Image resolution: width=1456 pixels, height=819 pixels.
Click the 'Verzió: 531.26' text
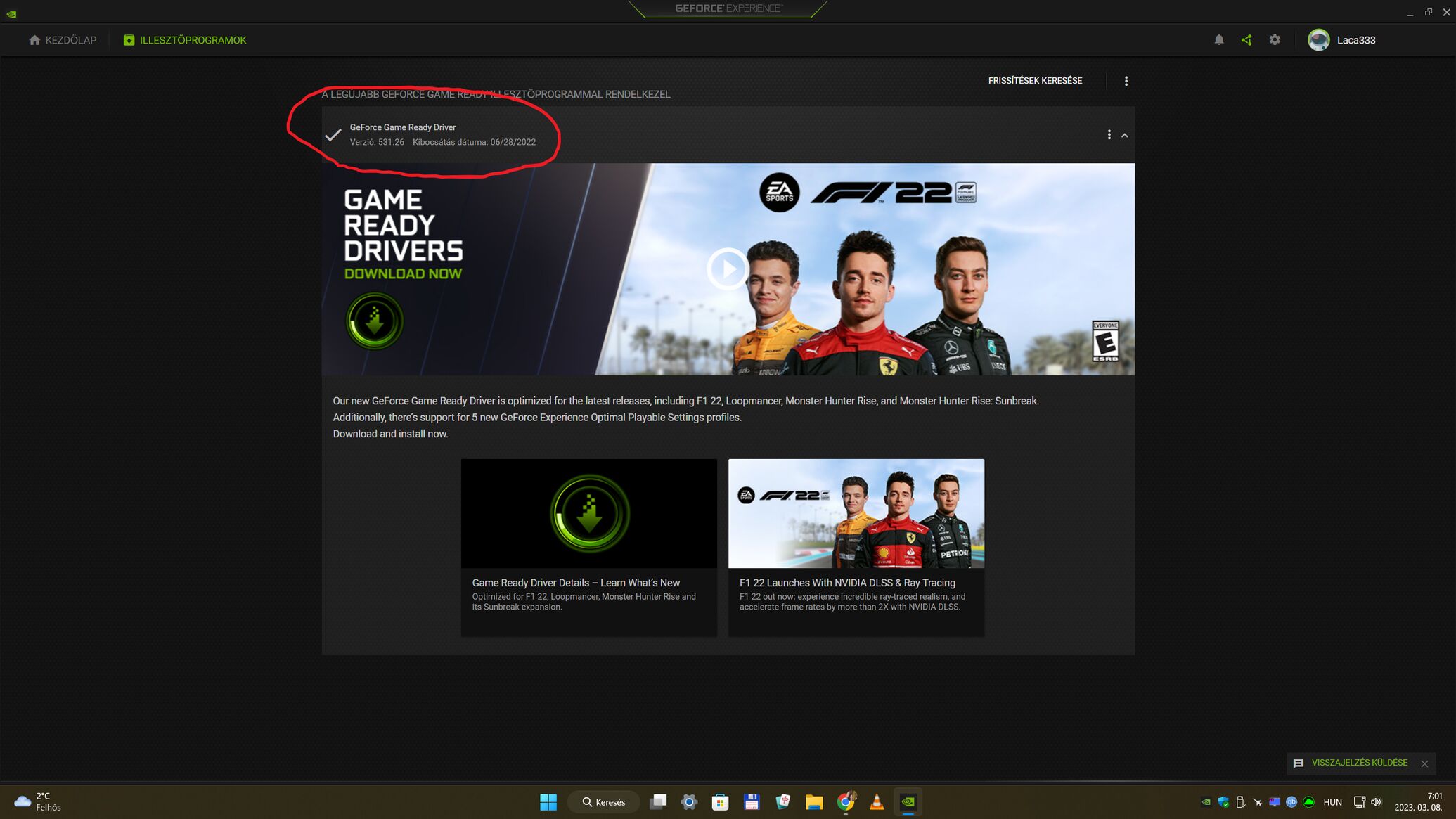pos(377,142)
